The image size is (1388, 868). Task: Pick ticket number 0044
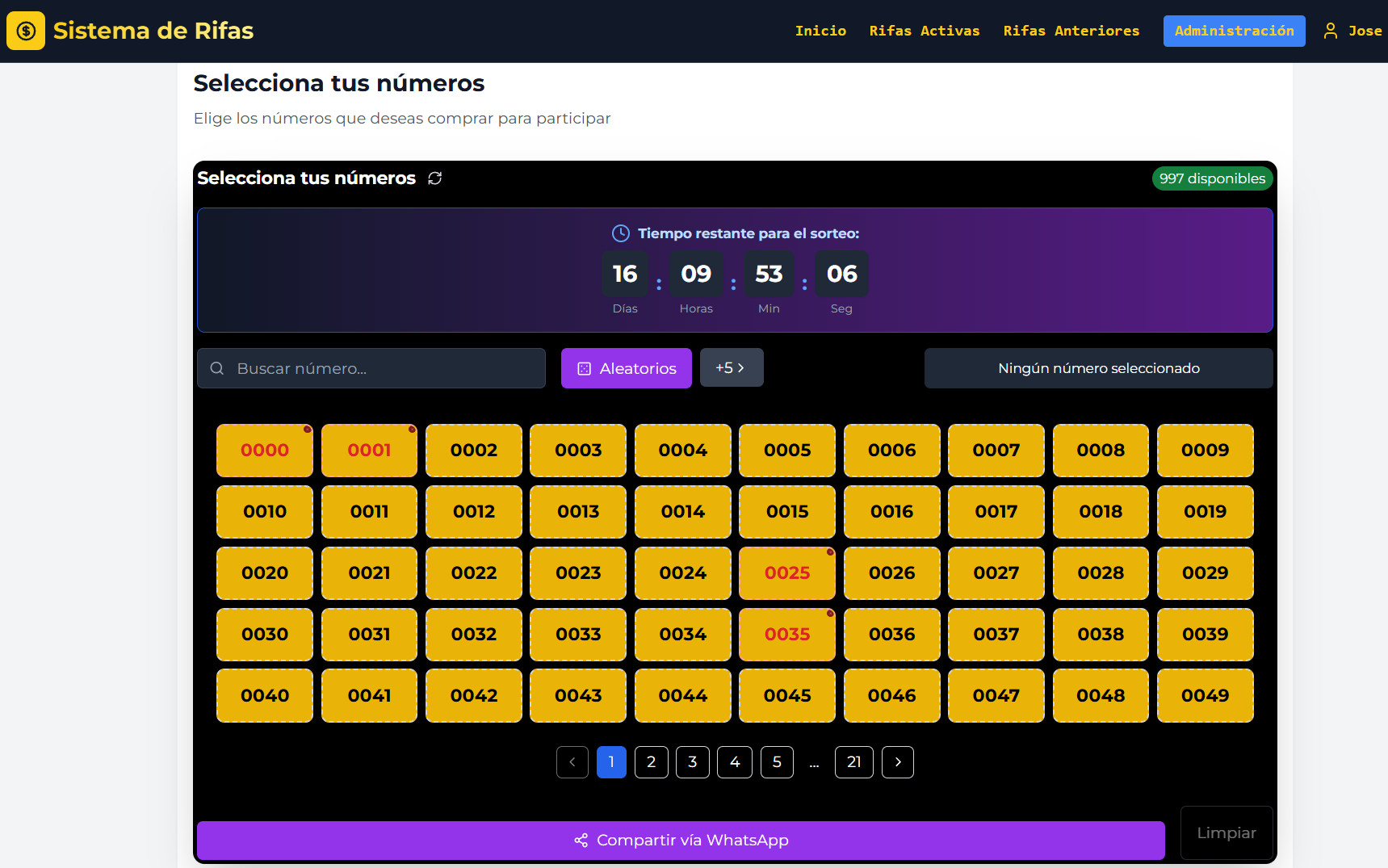[682, 696]
